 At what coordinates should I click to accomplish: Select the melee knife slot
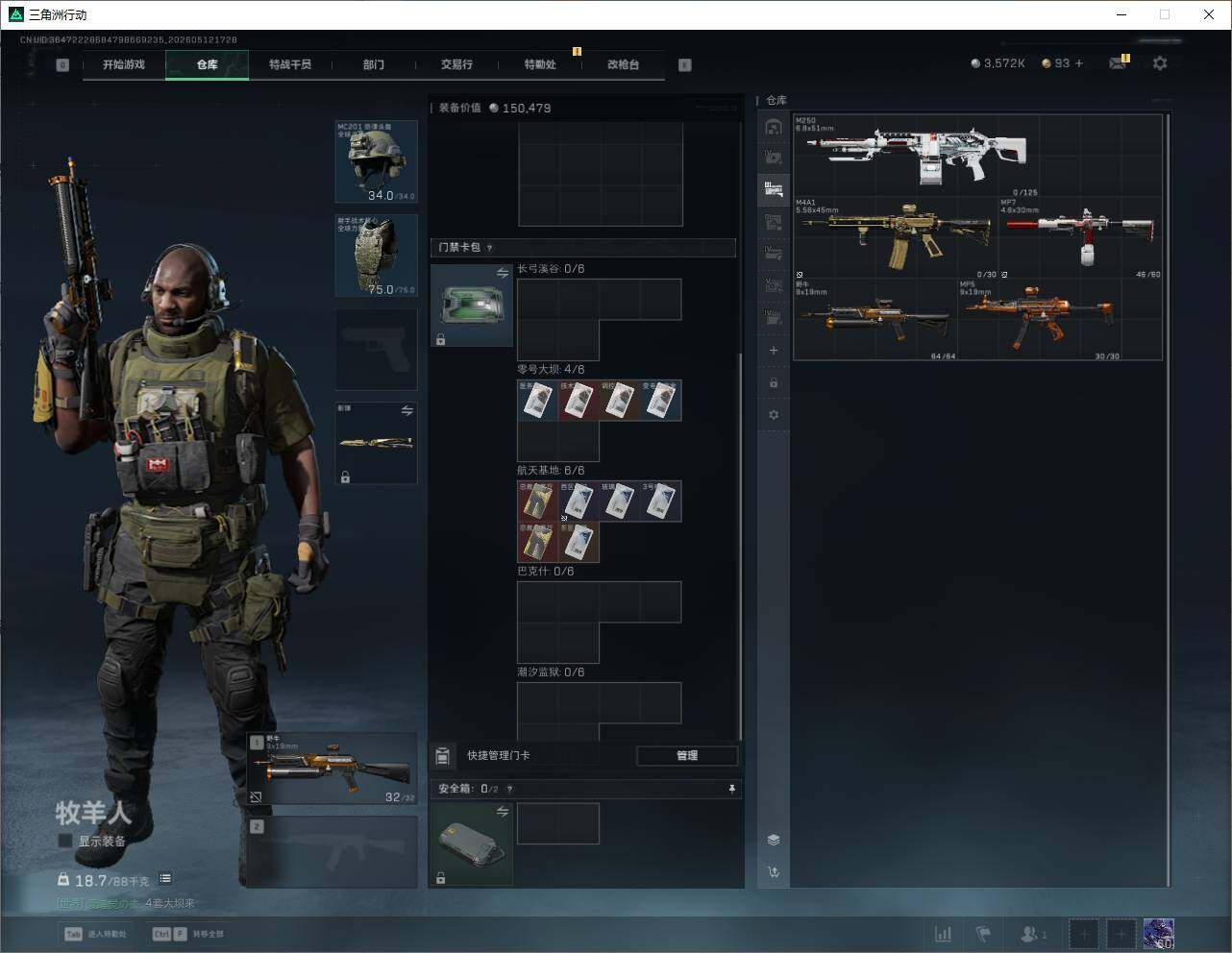coord(376,443)
